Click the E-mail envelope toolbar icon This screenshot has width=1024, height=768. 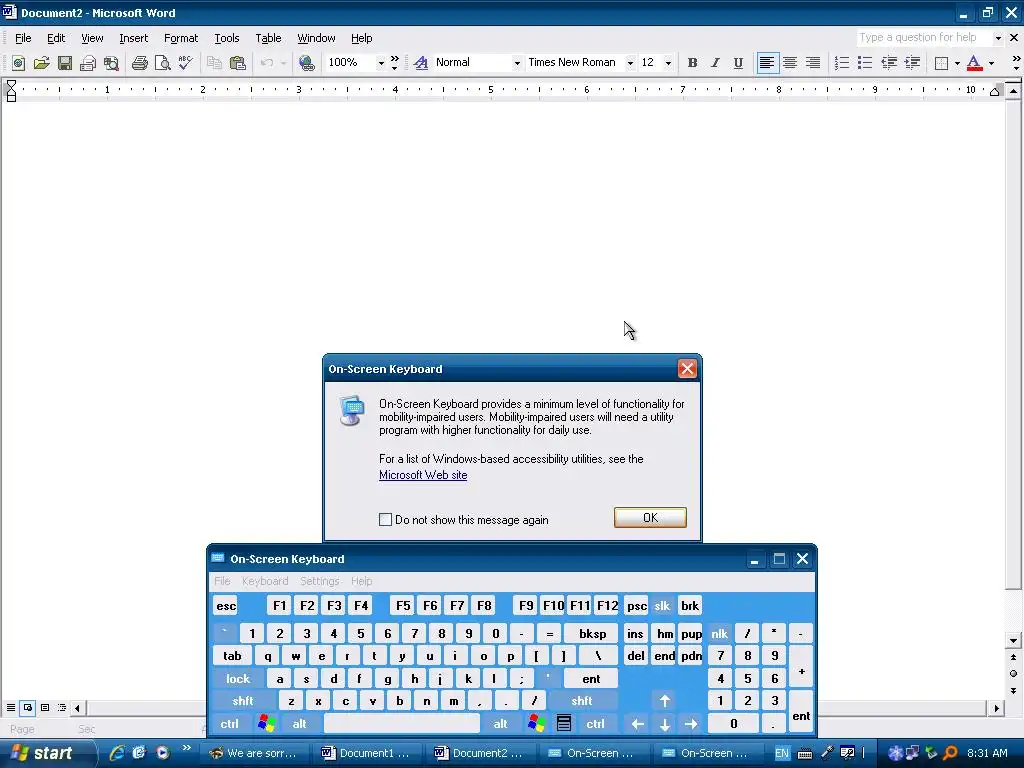[x=88, y=63]
